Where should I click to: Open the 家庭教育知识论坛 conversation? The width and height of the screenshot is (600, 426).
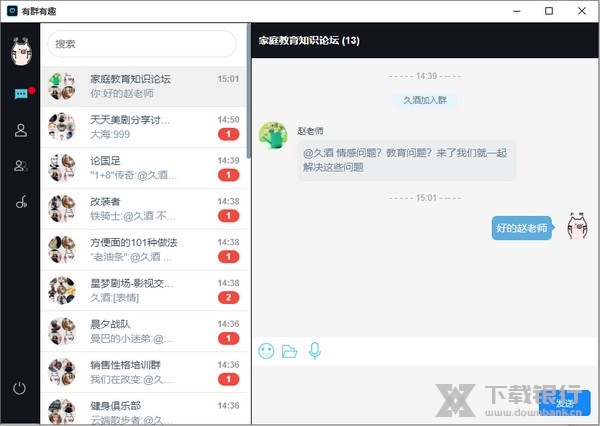[144, 87]
